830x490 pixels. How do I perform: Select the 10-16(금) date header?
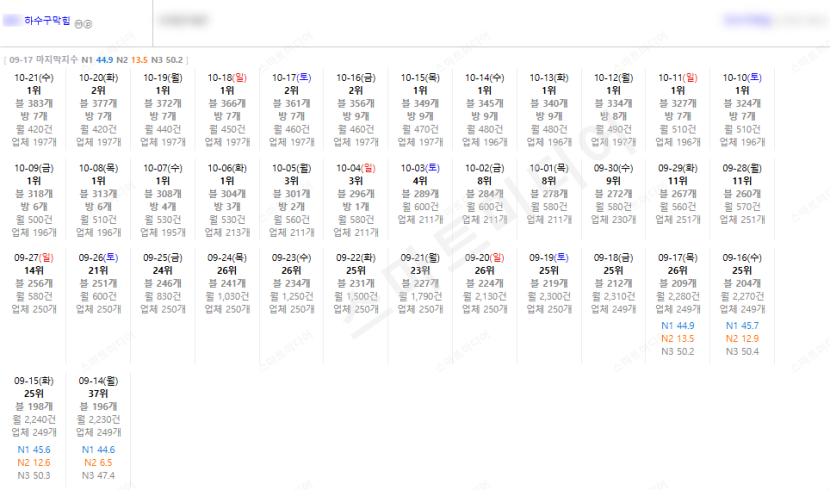[356, 78]
